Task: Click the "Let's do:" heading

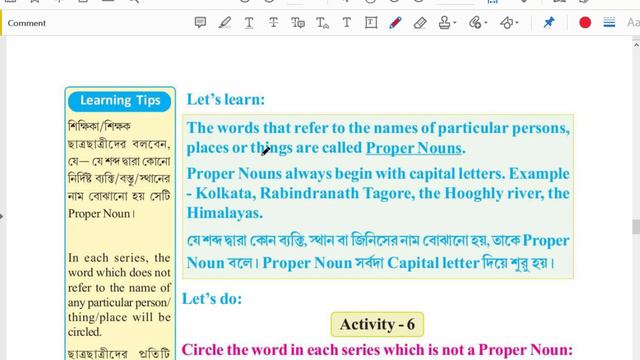Action: [x=212, y=299]
